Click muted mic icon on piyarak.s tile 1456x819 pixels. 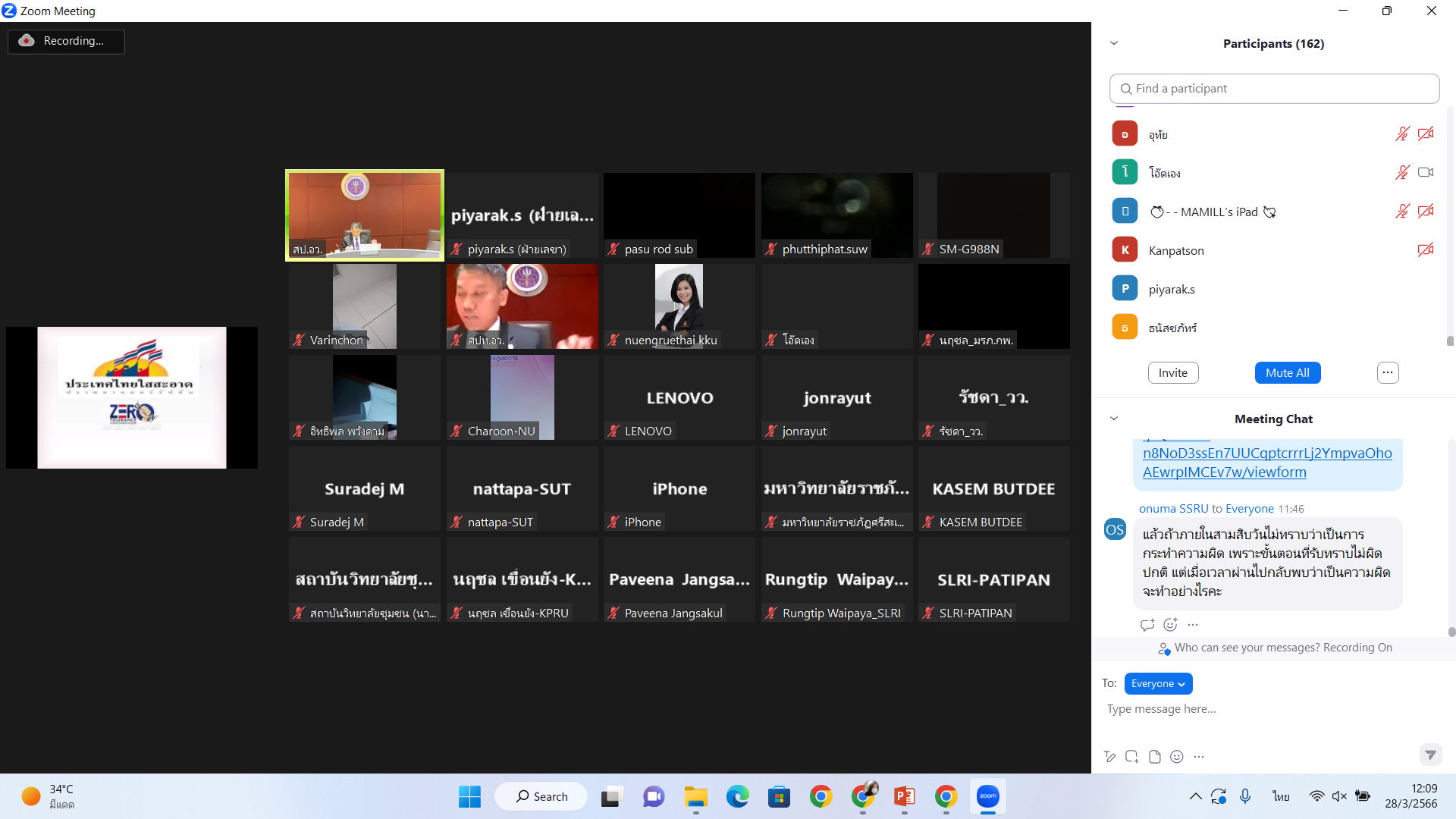pyautogui.click(x=457, y=249)
